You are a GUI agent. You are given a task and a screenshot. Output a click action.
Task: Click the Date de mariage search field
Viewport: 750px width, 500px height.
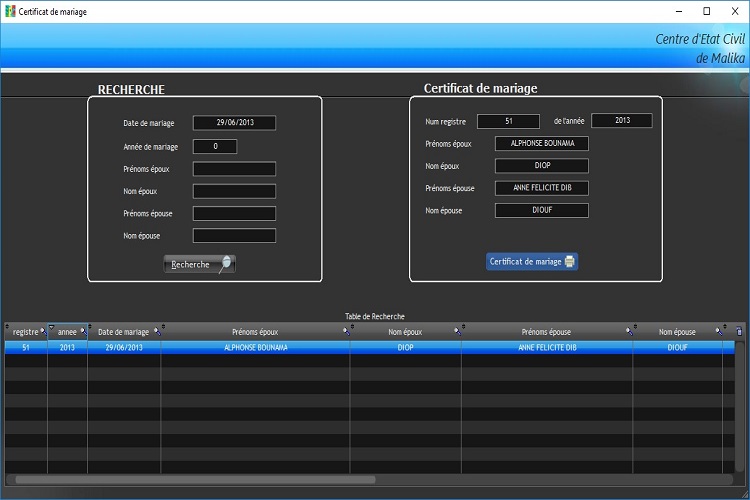click(233, 123)
